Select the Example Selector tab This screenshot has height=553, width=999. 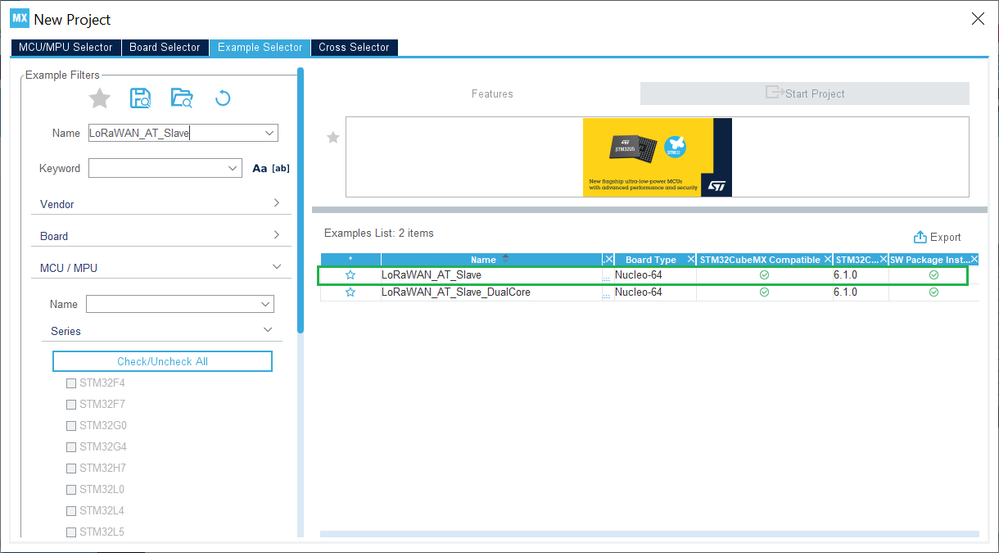(260, 47)
